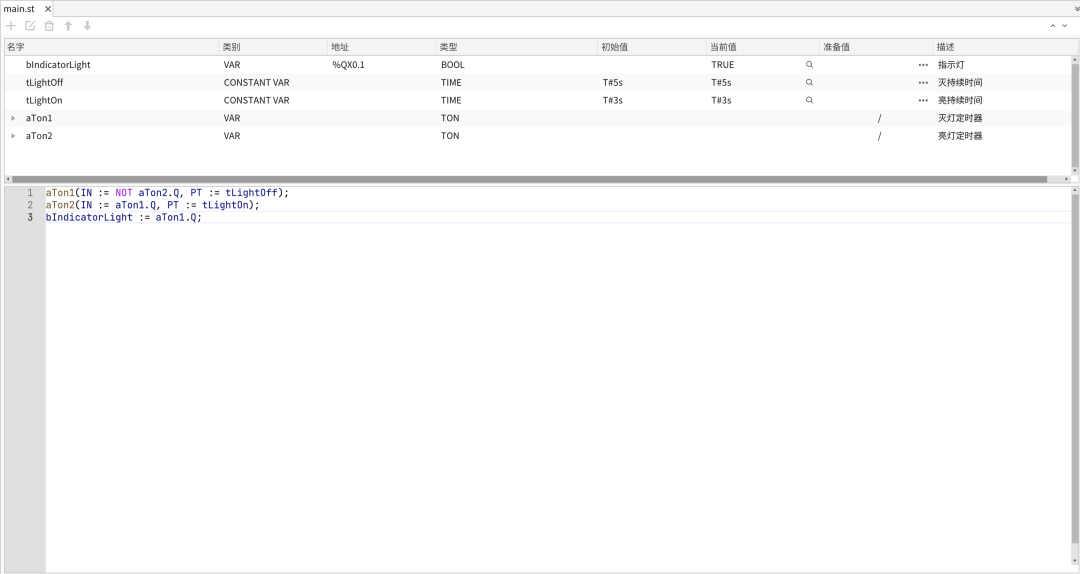Click T#5s initial value of tLightOff
1080x574 pixels.
[613, 83]
